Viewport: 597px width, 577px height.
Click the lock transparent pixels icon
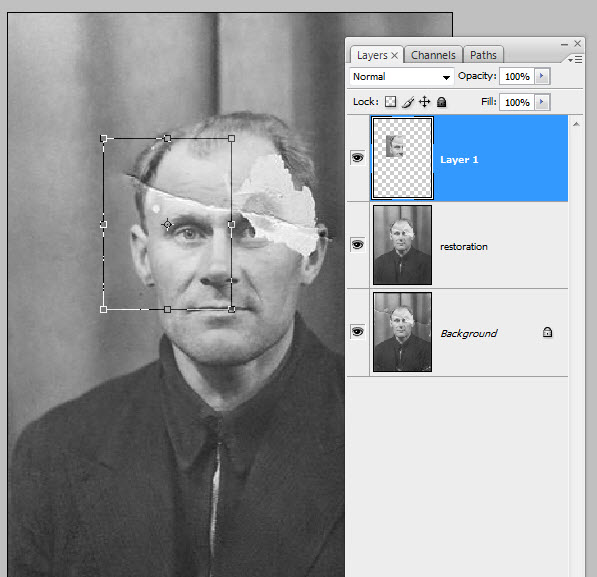point(390,102)
